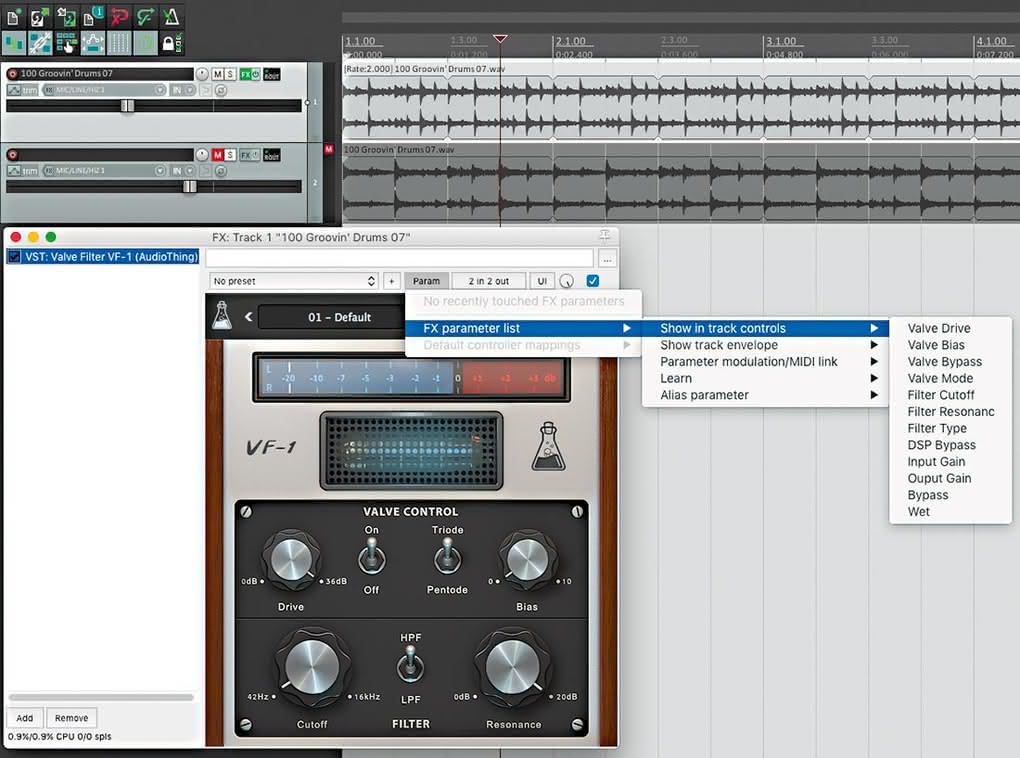
Task: Click the previous preset arrow beside 01 – Default
Action: tap(248, 317)
